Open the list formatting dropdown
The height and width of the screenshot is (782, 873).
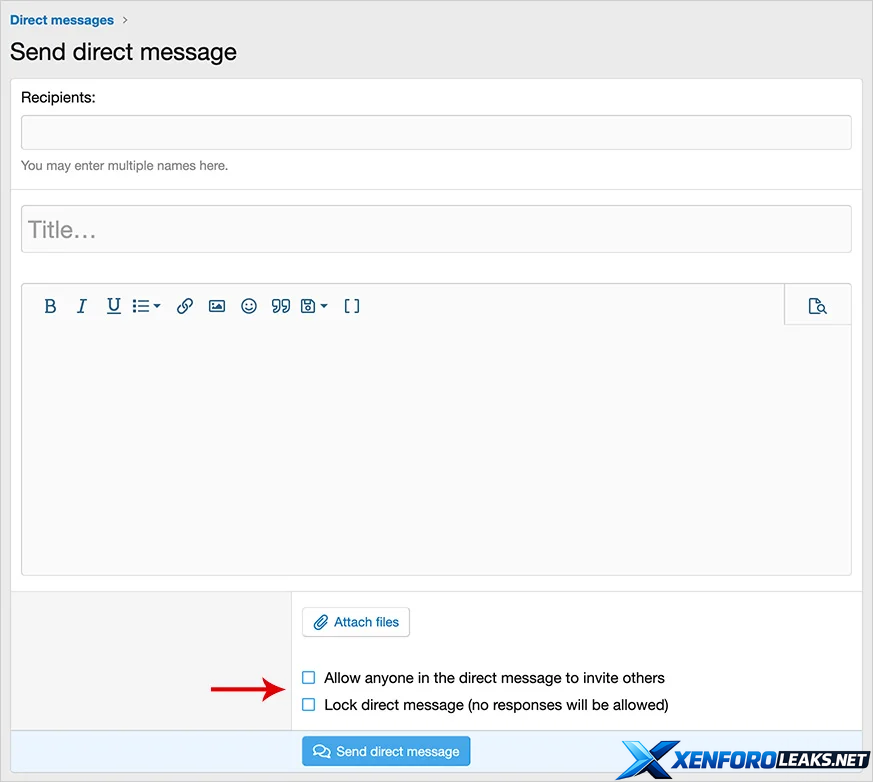point(147,306)
